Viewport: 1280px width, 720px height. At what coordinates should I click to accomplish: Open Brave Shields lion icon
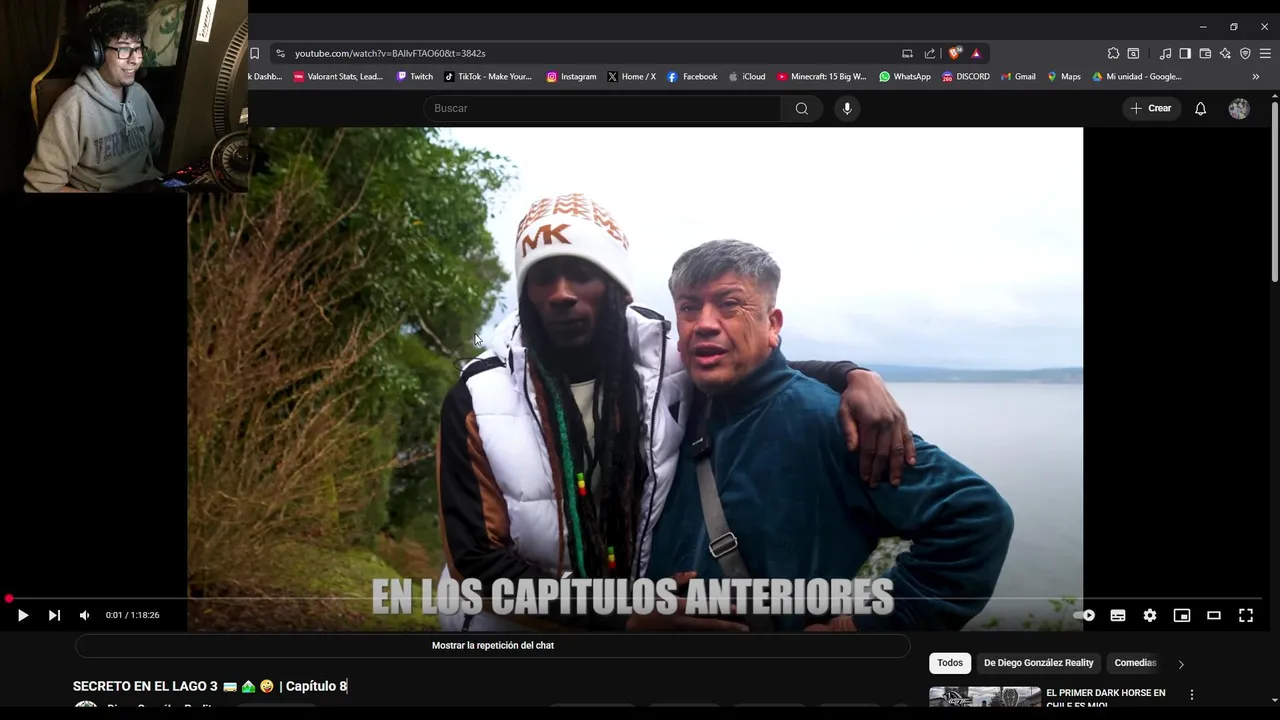click(955, 53)
